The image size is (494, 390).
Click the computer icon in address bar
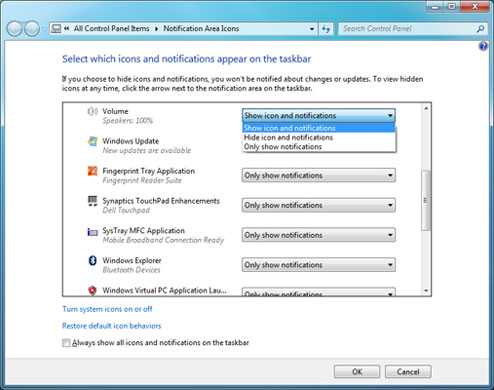[x=56, y=29]
